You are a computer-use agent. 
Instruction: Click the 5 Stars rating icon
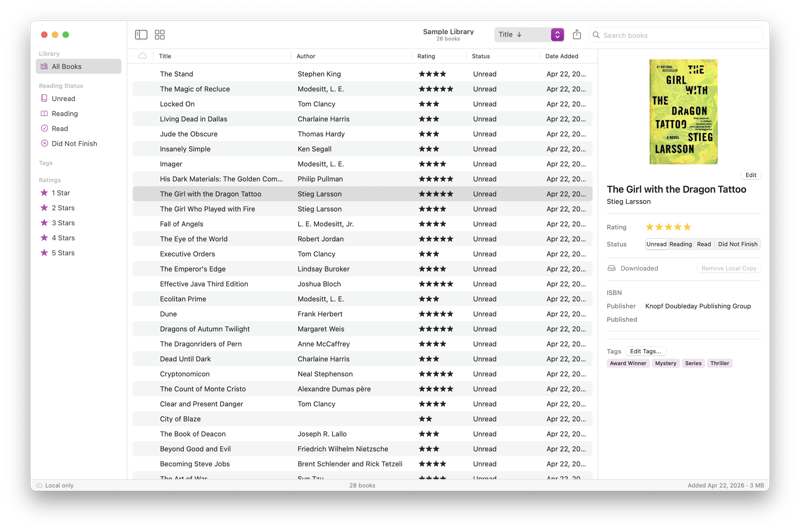pyautogui.click(x=44, y=252)
